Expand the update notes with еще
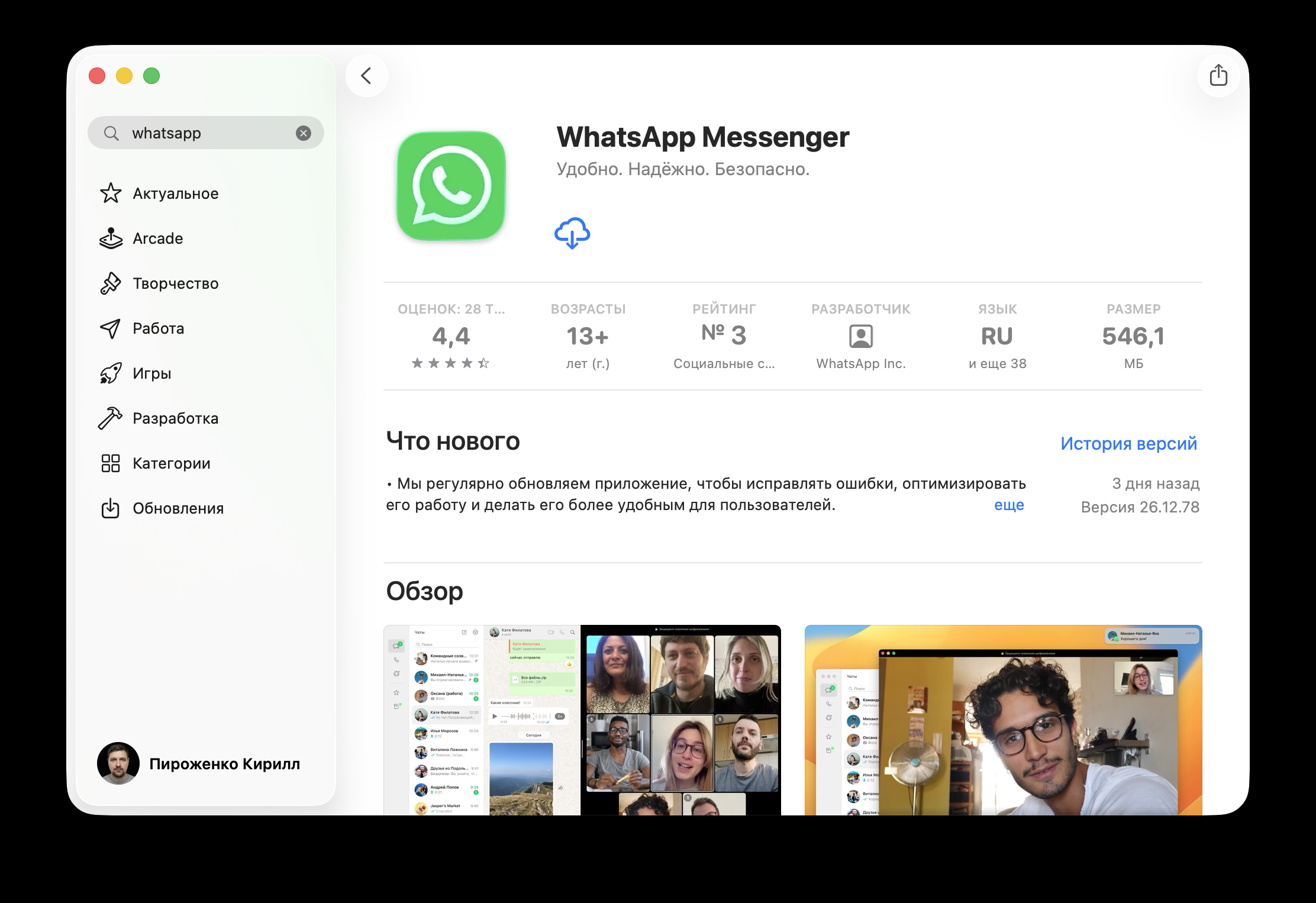 1009,506
